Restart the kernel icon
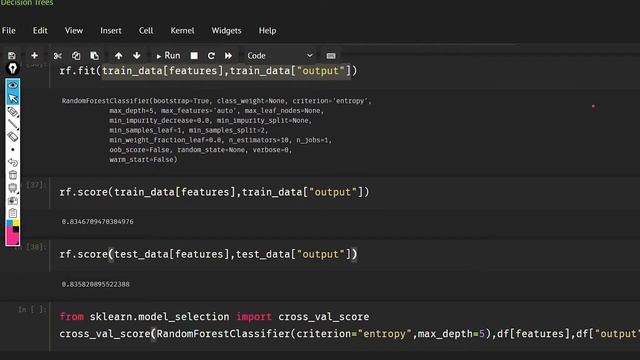Image resolution: width=640 pixels, height=360 pixels. coord(211,56)
